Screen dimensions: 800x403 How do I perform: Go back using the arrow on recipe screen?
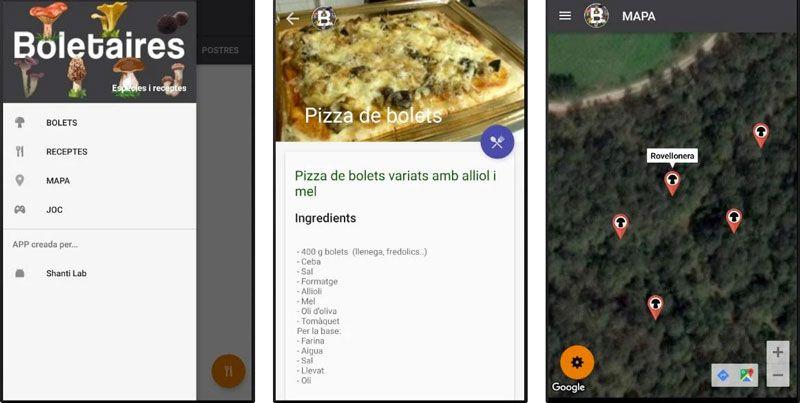click(x=292, y=18)
